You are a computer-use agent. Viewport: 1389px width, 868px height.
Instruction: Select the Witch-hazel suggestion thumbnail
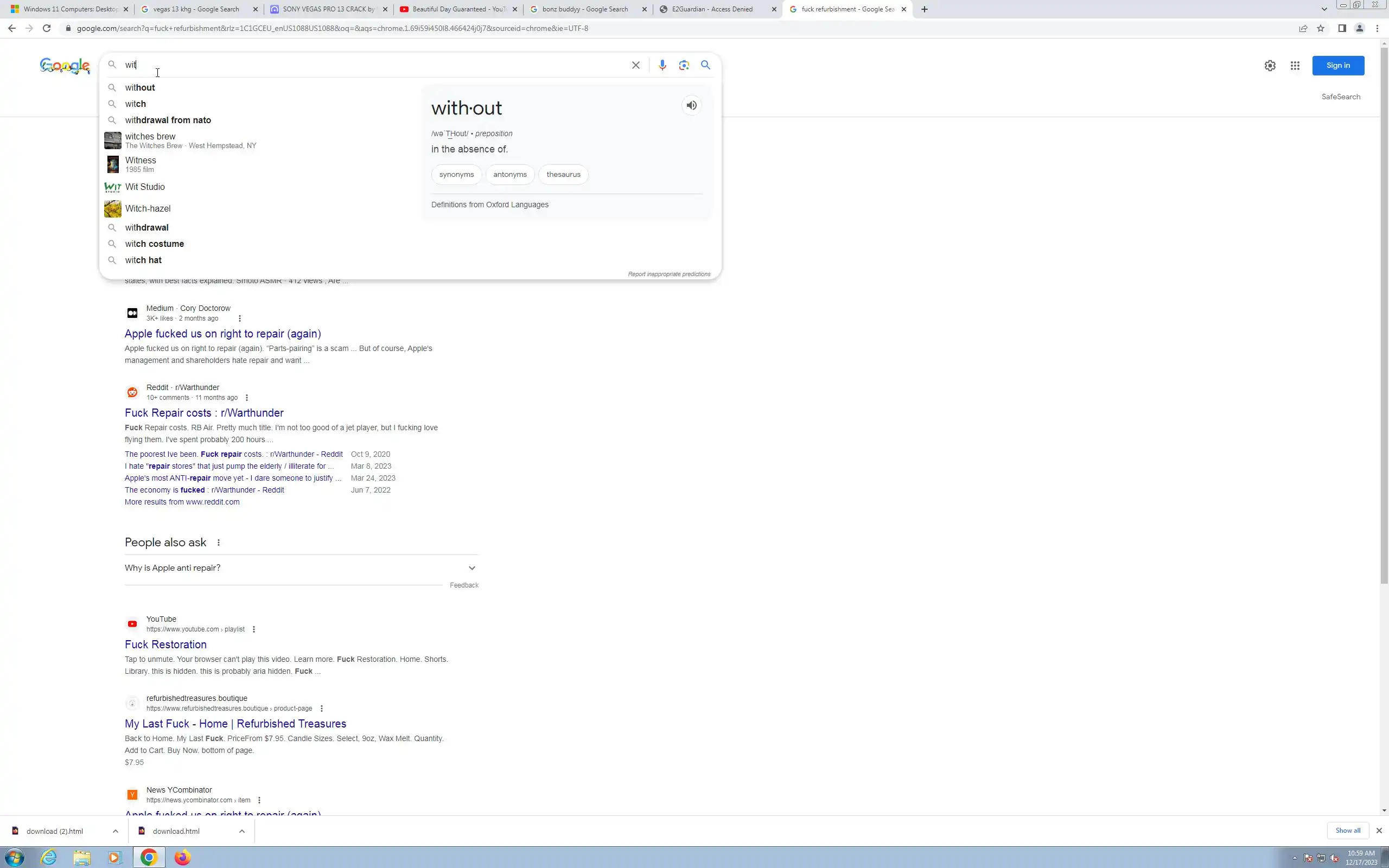coord(112,208)
